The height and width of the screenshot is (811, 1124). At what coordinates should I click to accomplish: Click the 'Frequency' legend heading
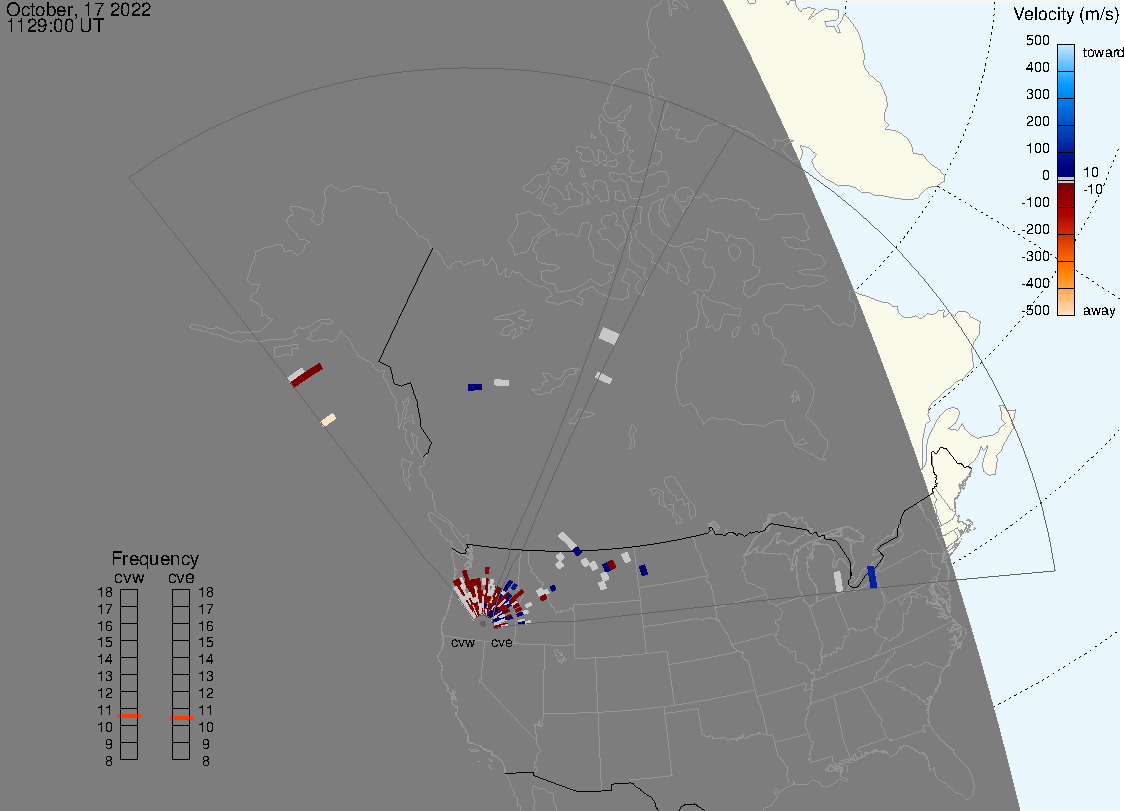coord(155,559)
